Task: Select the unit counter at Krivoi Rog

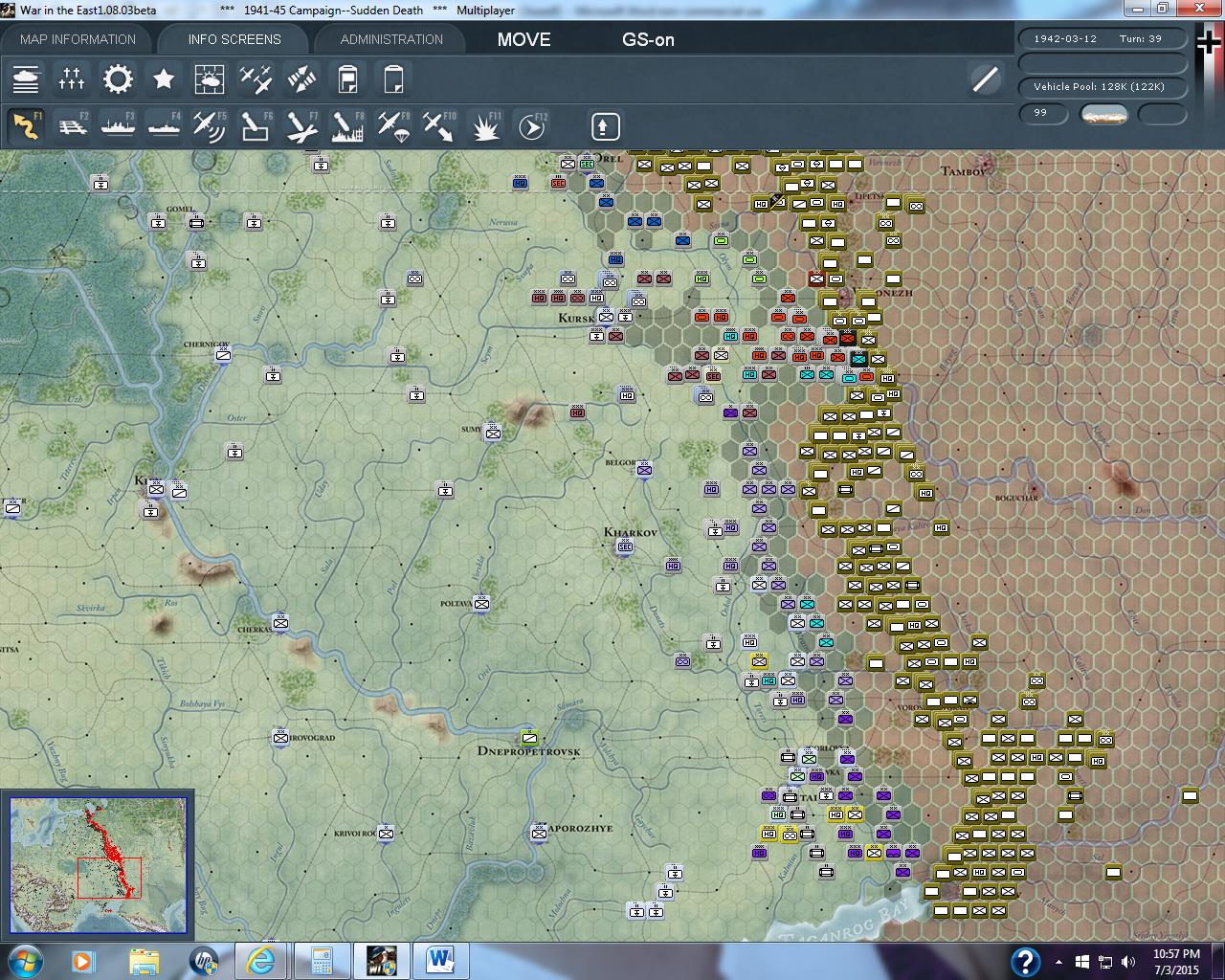Action: 386,833
